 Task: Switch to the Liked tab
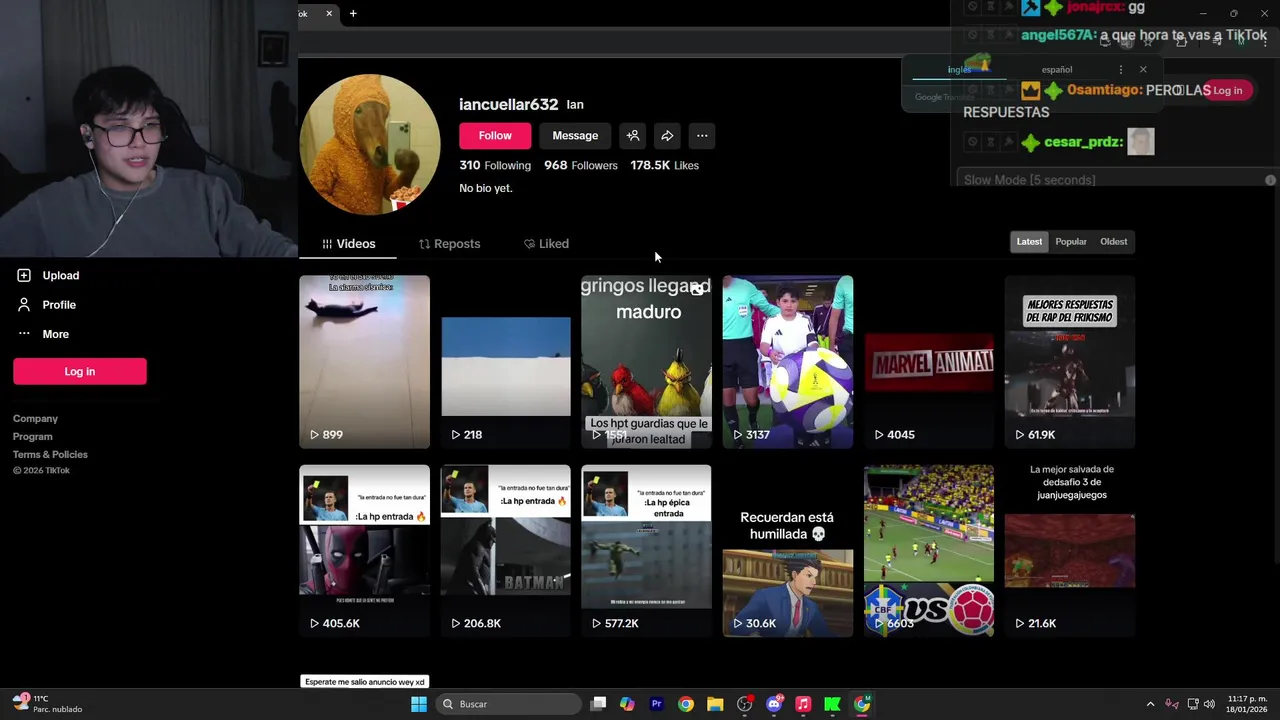tap(546, 244)
